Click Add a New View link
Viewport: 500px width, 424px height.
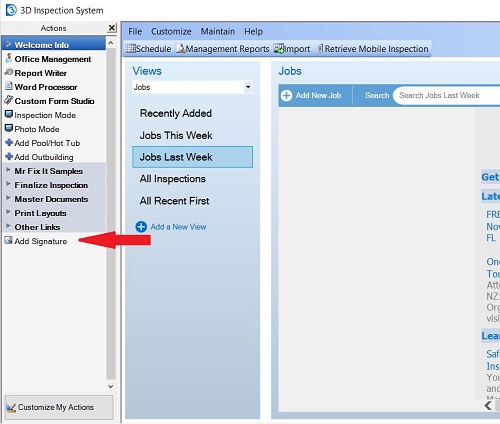(x=171, y=227)
